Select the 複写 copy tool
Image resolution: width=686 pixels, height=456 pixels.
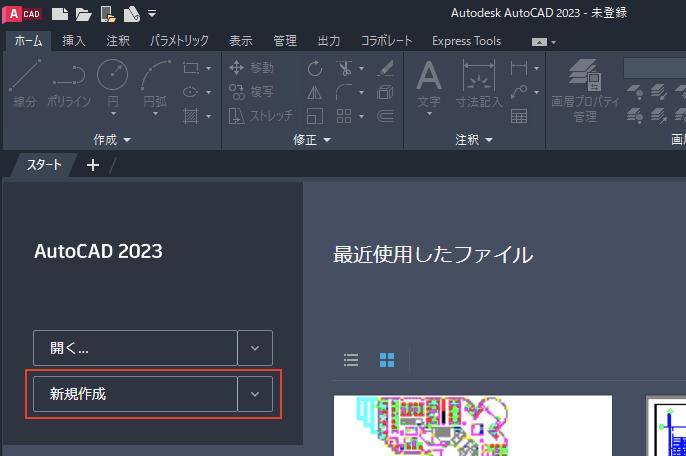(251, 92)
